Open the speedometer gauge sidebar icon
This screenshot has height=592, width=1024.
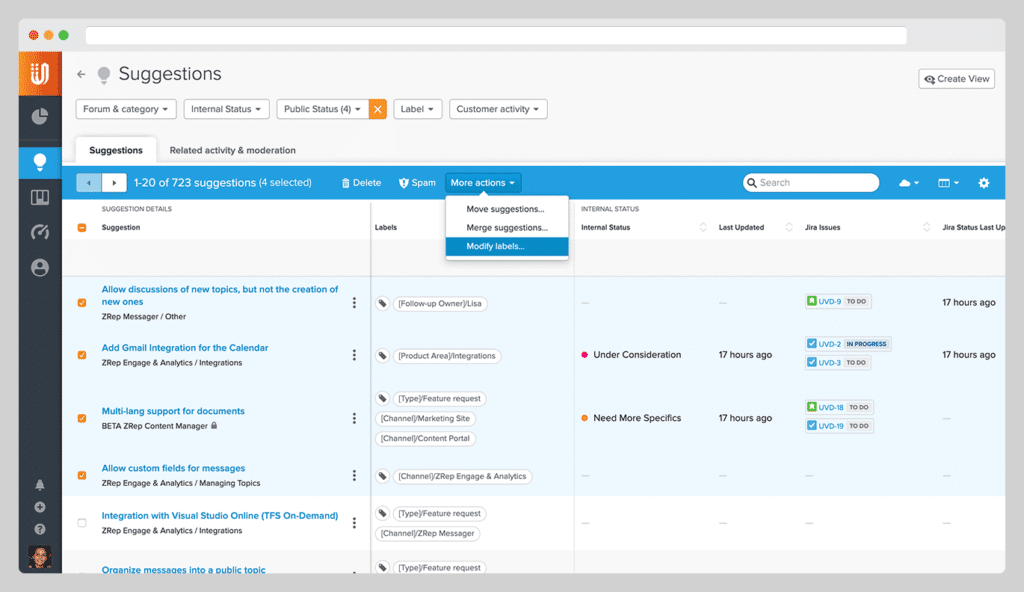pos(40,232)
